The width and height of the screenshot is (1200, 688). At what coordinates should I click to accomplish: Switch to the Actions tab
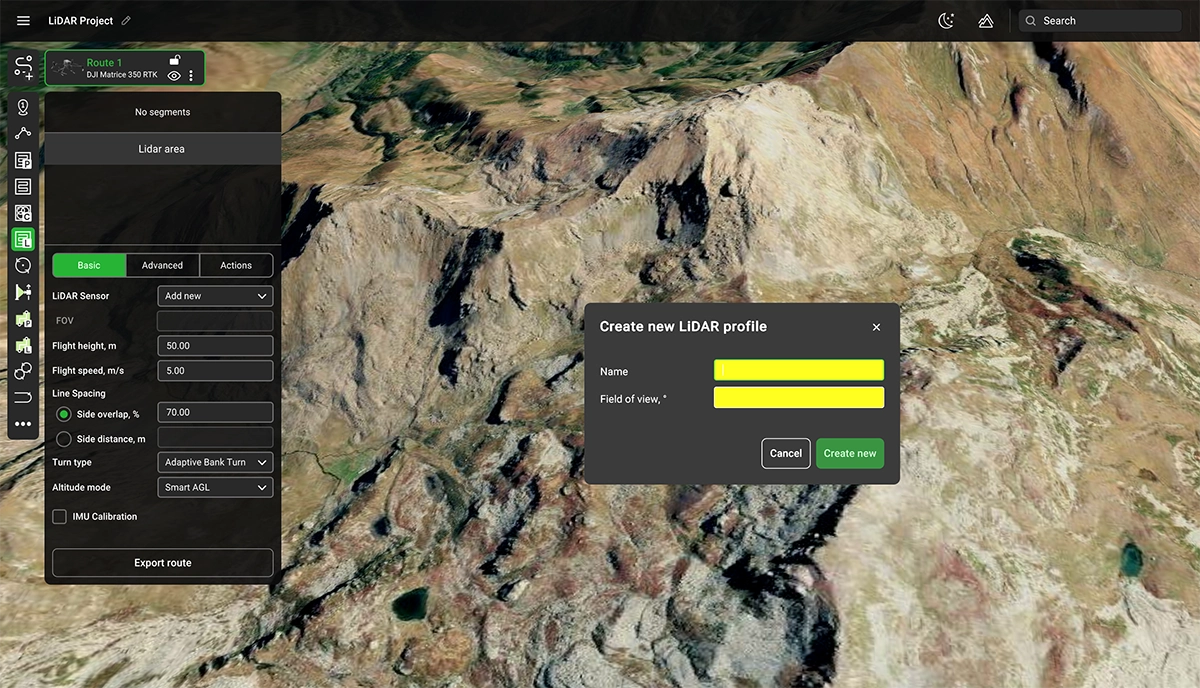[x=236, y=265]
